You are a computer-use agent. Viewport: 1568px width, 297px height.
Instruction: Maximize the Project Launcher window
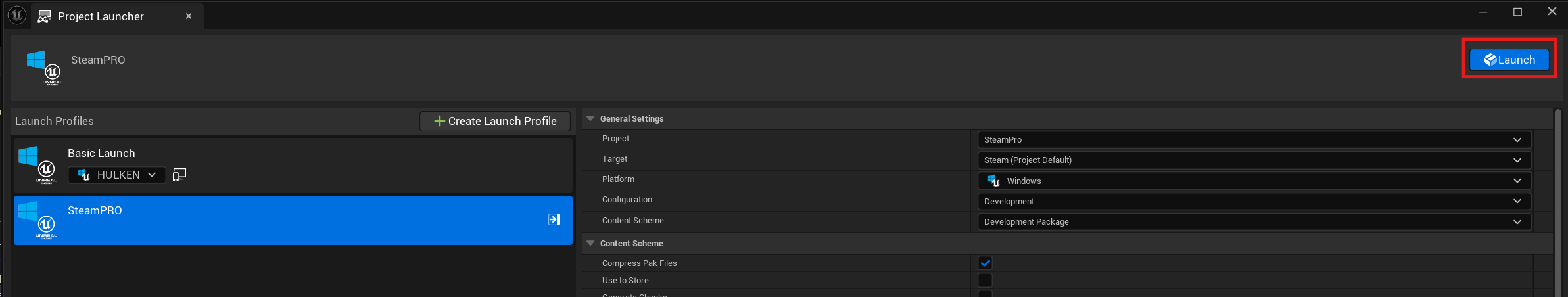point(1517,12)
